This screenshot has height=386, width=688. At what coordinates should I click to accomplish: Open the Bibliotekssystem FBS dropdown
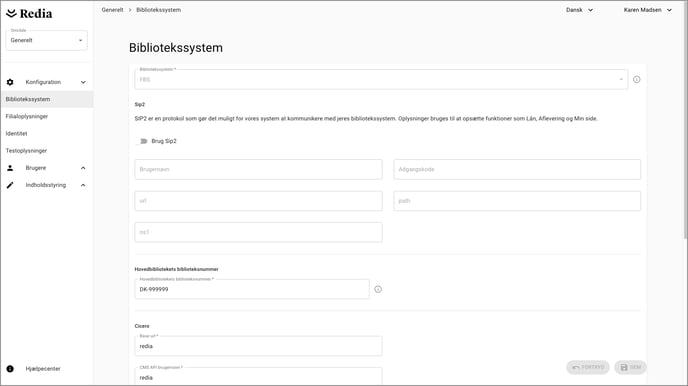381,79
